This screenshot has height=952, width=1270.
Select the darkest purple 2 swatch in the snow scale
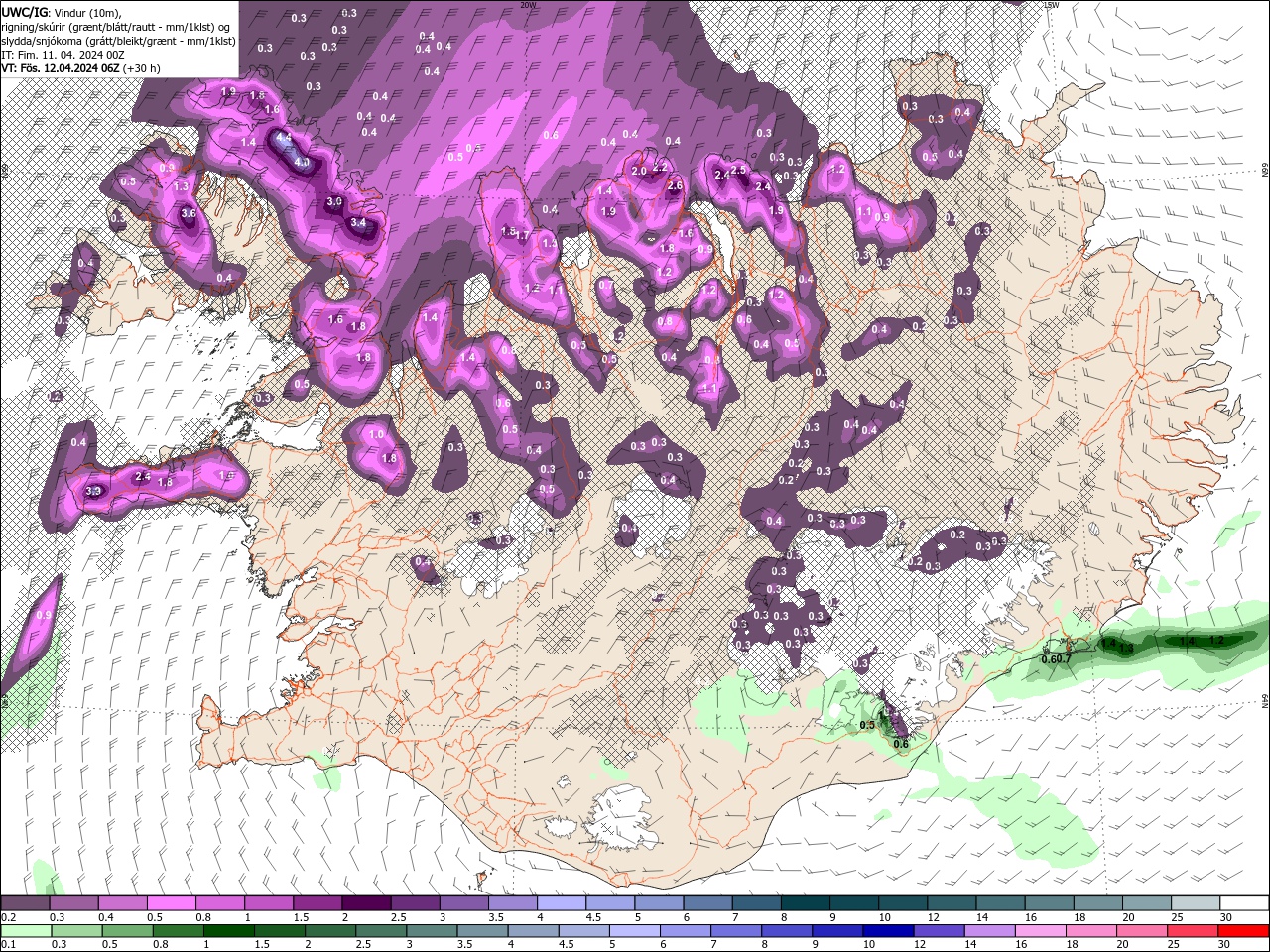pyautogui.click(x=365, y=903)
